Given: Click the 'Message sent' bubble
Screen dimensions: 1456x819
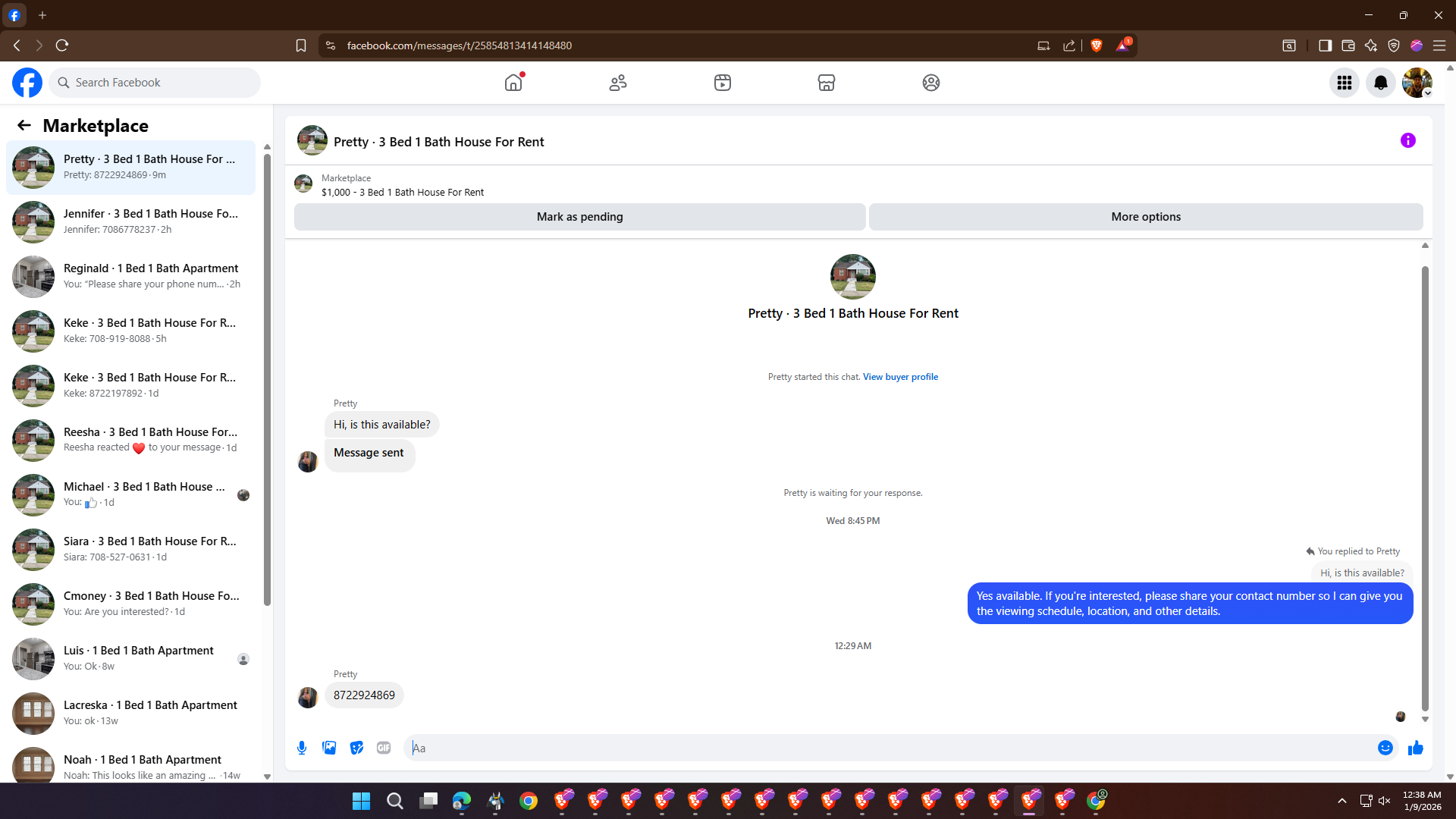Looking at the screenshot, I should click(369, 456).
